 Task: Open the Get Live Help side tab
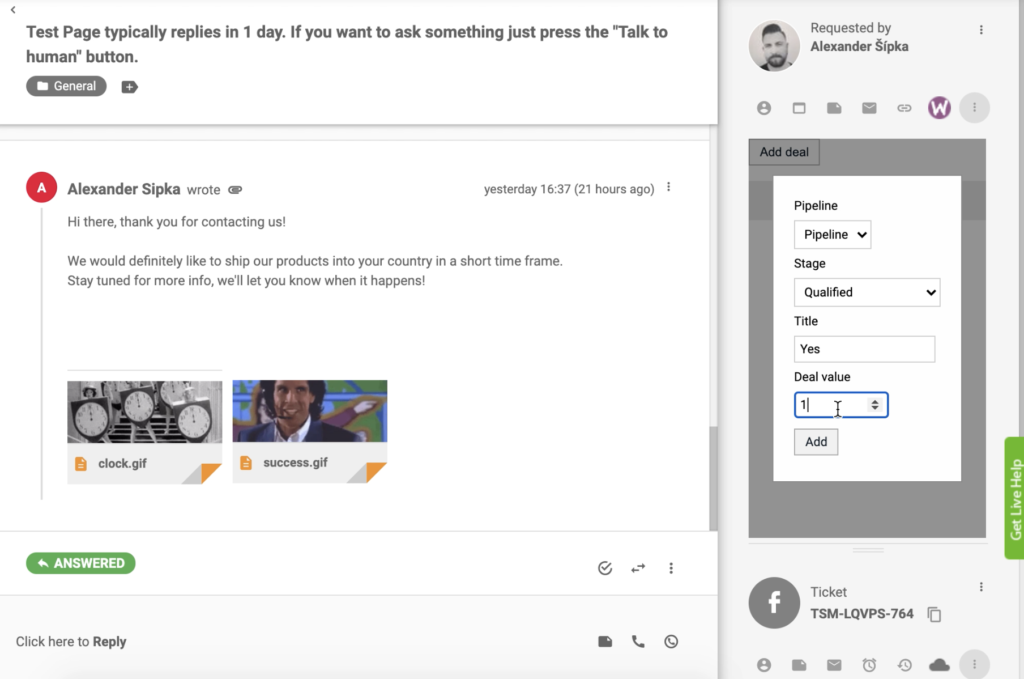pos(1014,498)
